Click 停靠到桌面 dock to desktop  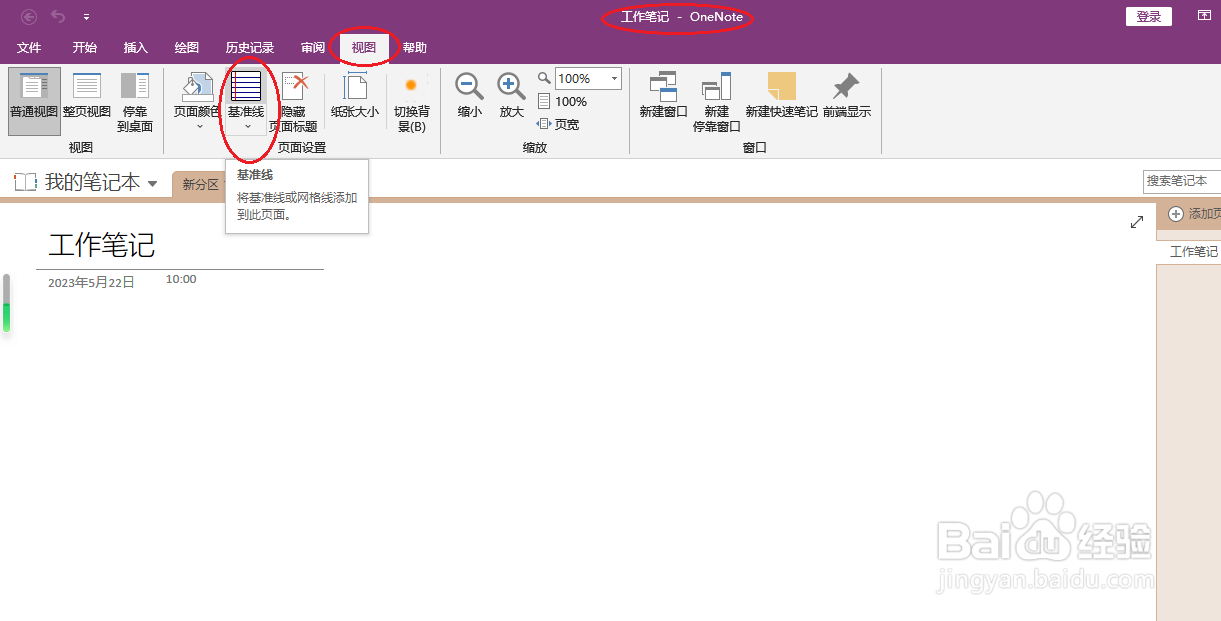click(135, 101)
